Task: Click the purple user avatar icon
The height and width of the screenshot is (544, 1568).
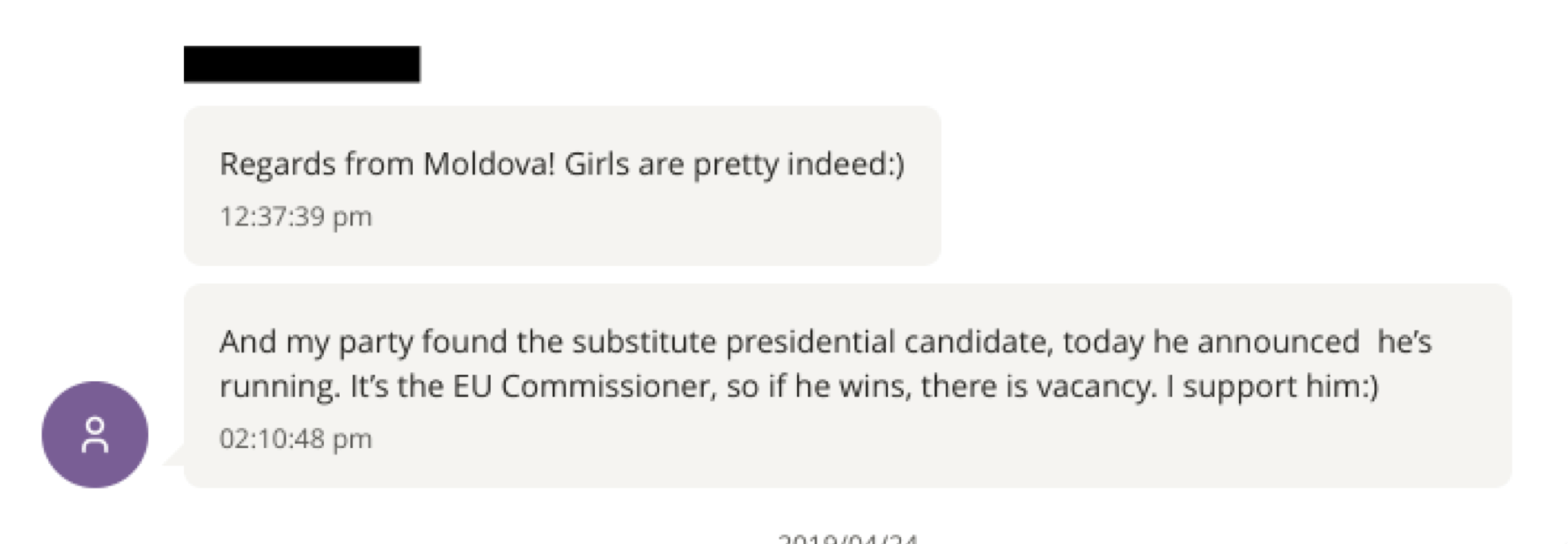Action: pyautogui.click(x=95, y=434)
